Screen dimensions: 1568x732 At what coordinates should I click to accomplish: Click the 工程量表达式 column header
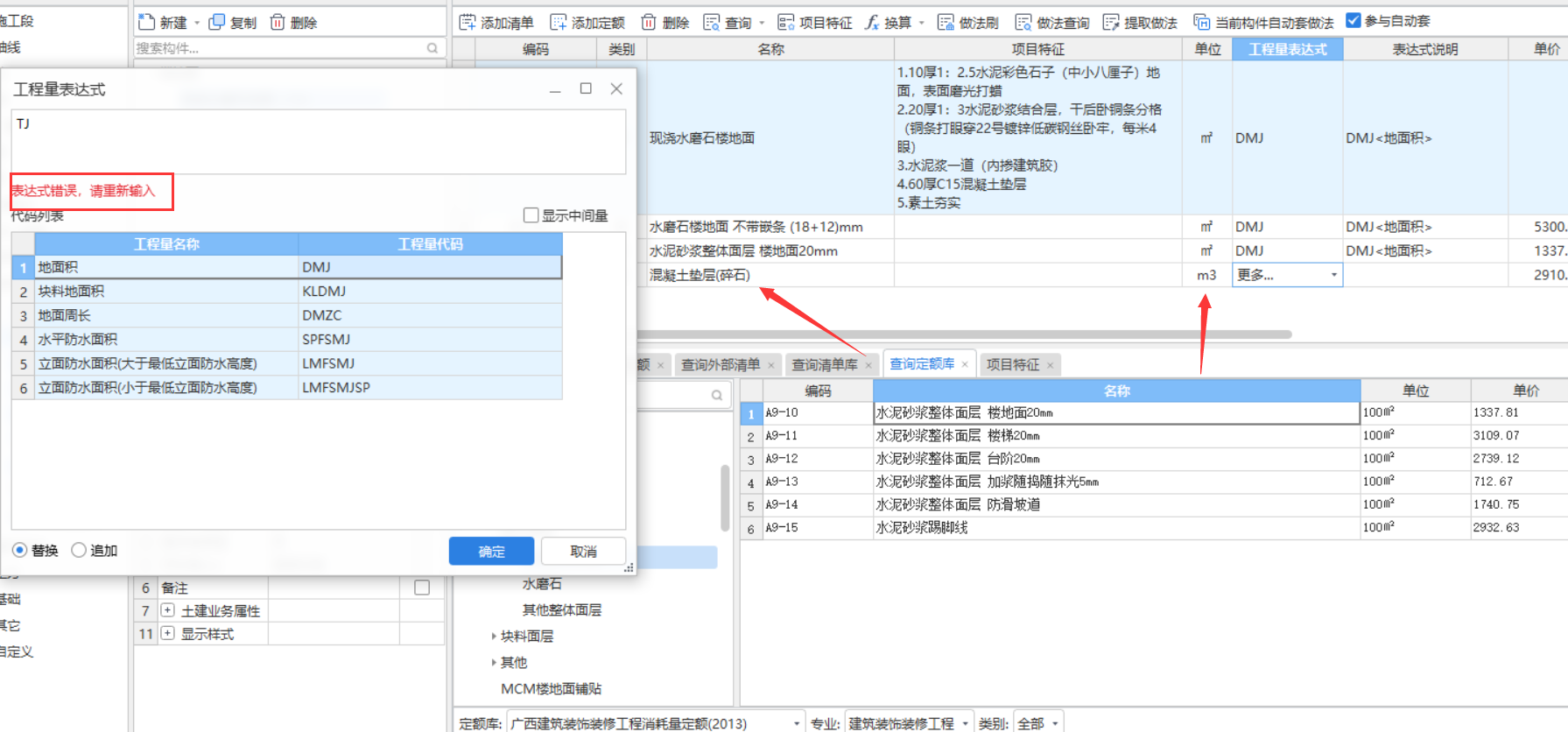tap(1288, 49)
